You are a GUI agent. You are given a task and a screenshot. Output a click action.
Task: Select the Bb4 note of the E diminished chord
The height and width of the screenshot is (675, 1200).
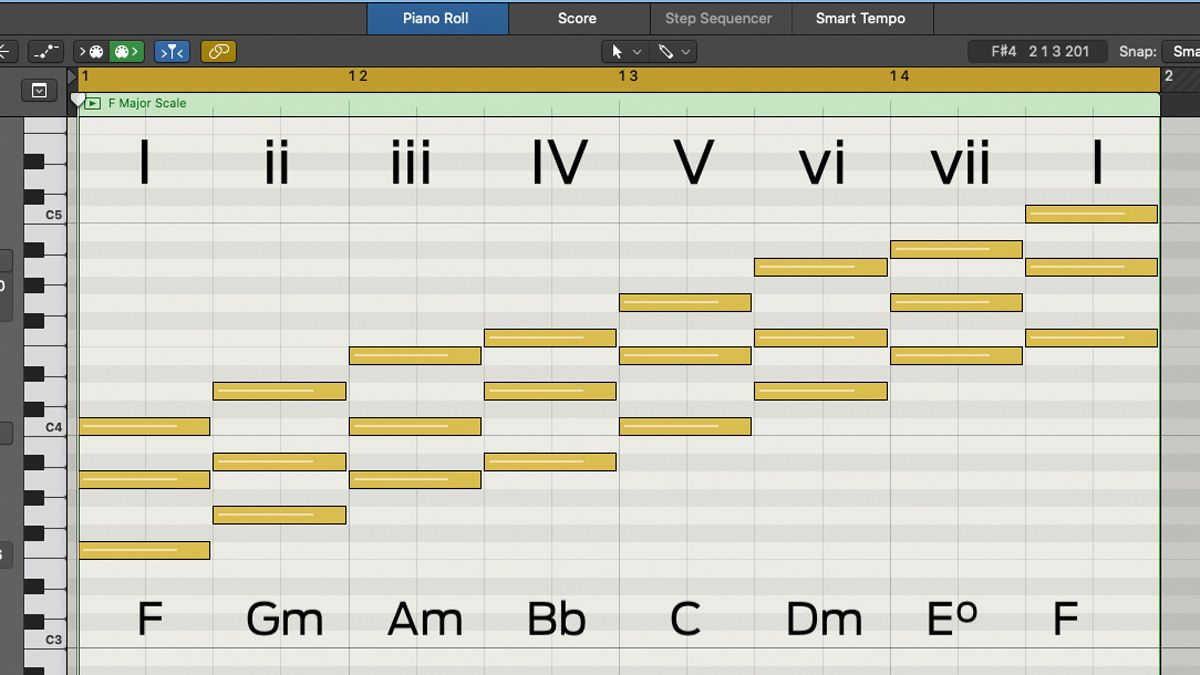[x=956, y=249]
